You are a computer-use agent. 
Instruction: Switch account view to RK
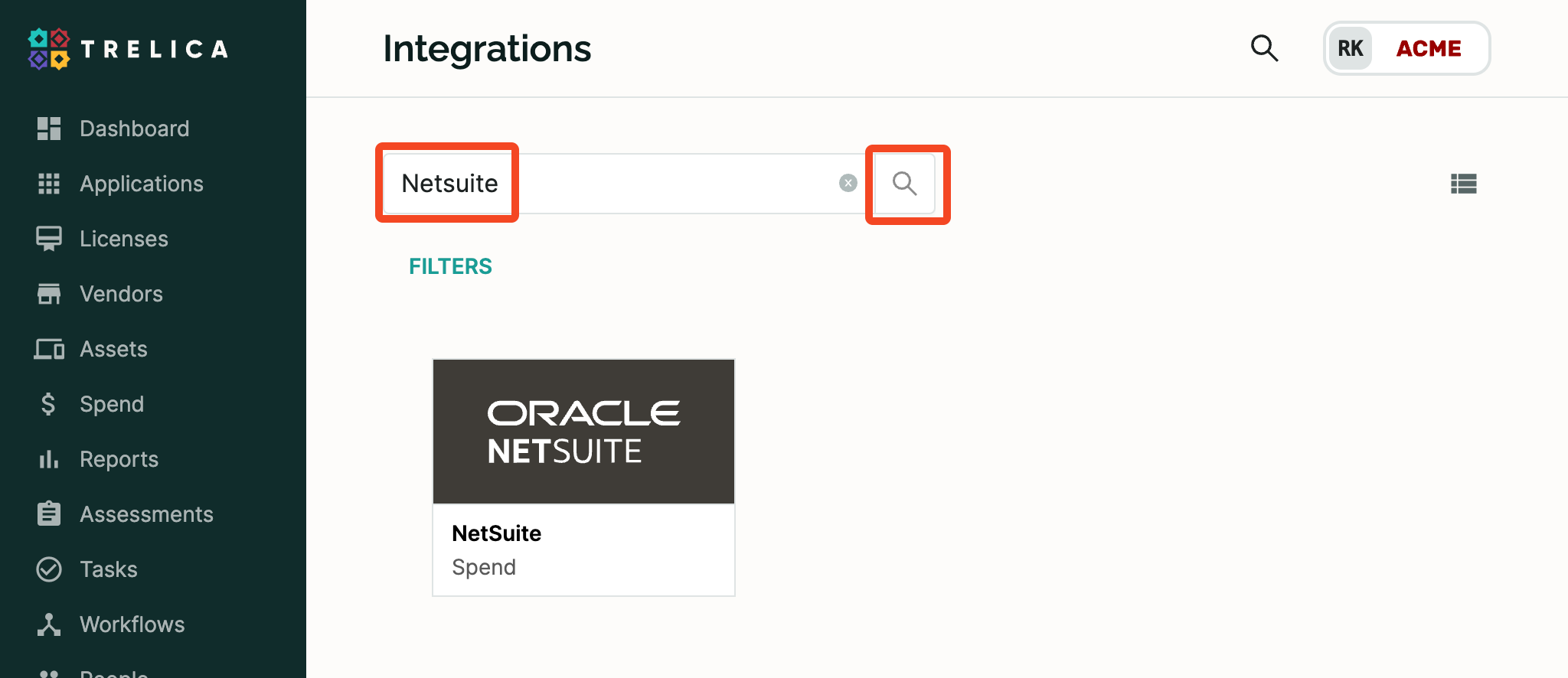click(1350, 48)
